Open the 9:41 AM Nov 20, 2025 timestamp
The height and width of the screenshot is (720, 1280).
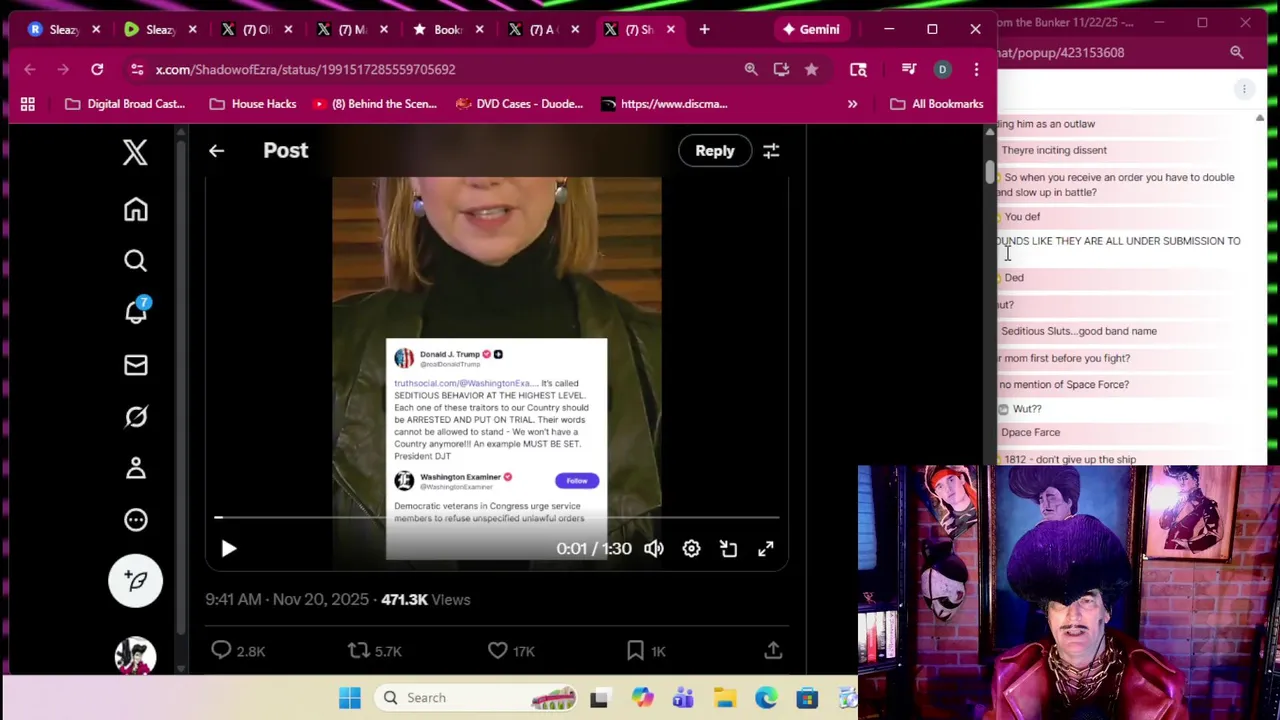[x=287, y=600]
